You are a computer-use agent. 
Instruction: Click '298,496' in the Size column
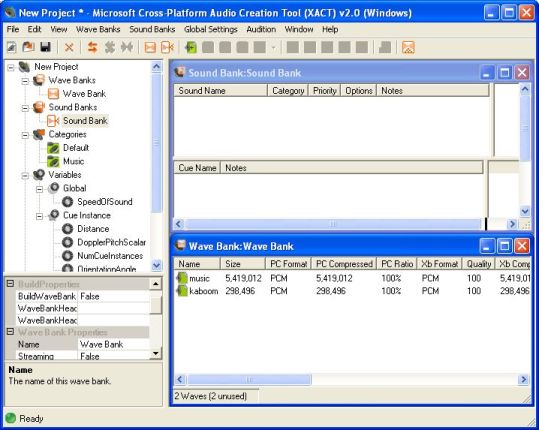click(240, 291)
